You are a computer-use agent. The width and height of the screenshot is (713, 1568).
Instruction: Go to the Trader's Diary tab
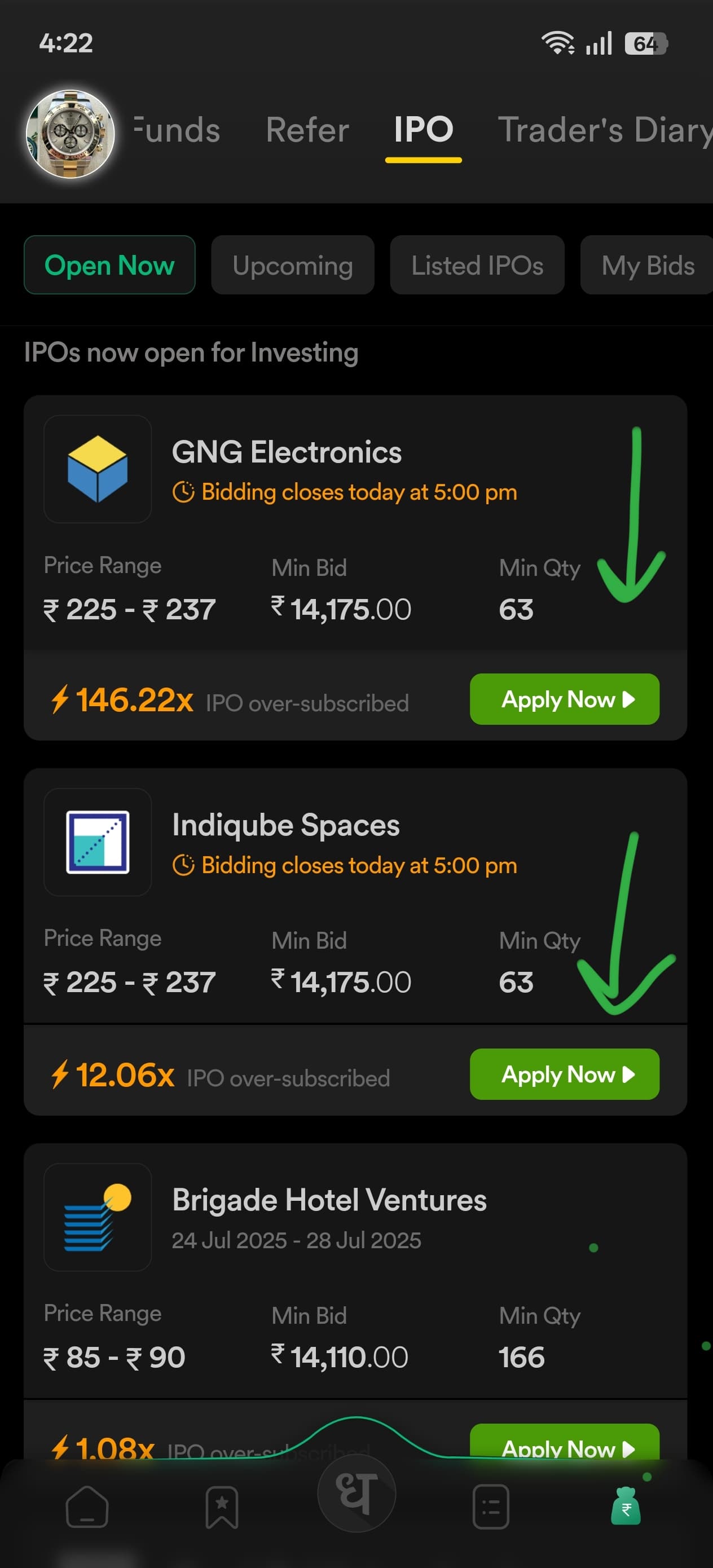click(x=605, y=130)
